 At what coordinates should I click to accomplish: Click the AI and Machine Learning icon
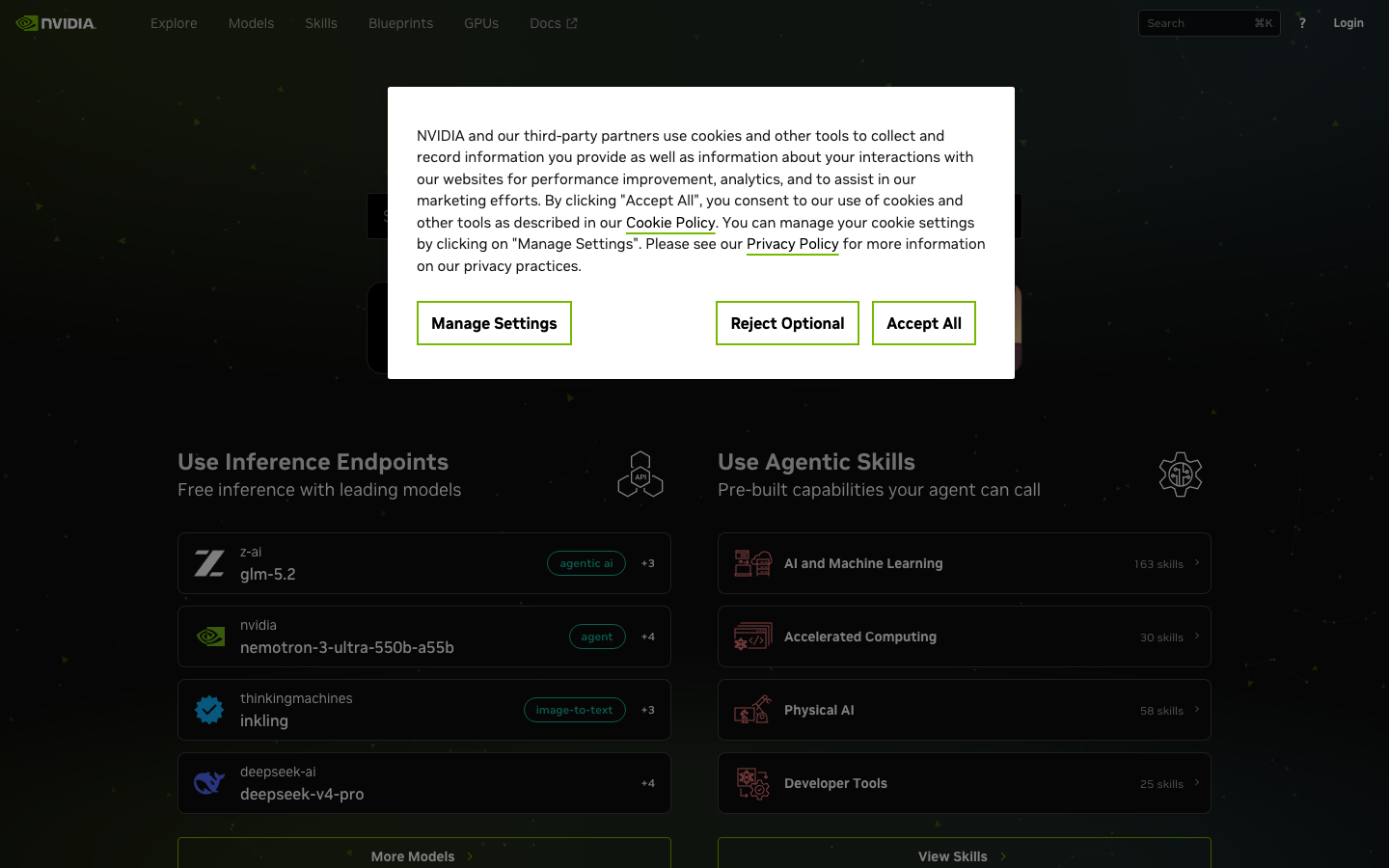tap(753, 563)
